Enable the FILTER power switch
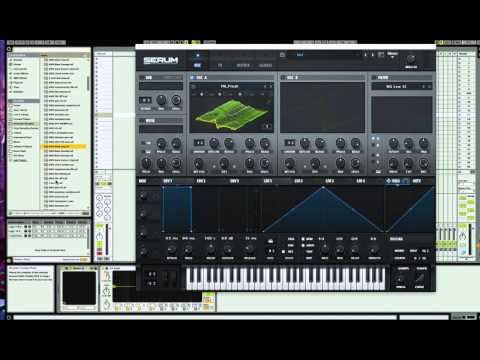 (x=374, y=77)
